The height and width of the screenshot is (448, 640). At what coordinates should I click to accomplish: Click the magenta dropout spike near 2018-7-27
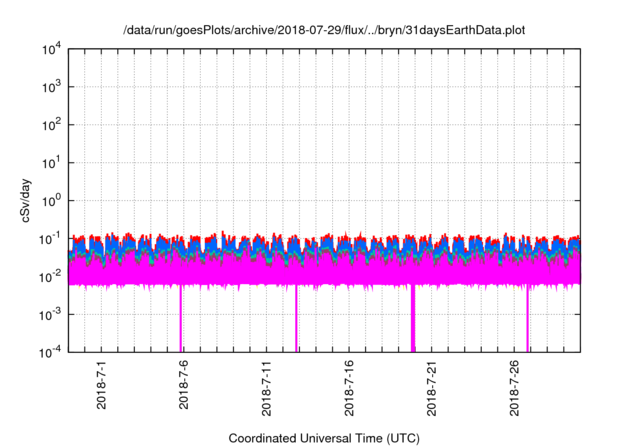coord(527,318)
